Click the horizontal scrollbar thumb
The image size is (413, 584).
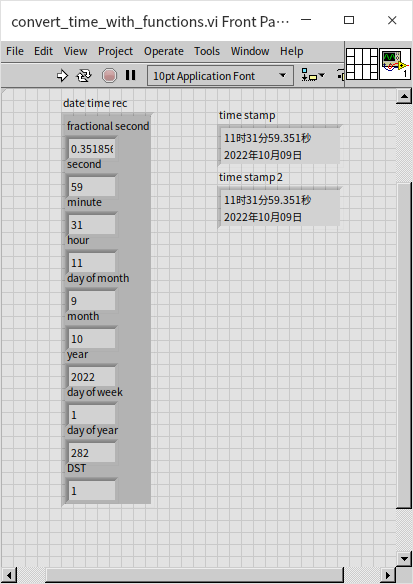coord(194,575)
